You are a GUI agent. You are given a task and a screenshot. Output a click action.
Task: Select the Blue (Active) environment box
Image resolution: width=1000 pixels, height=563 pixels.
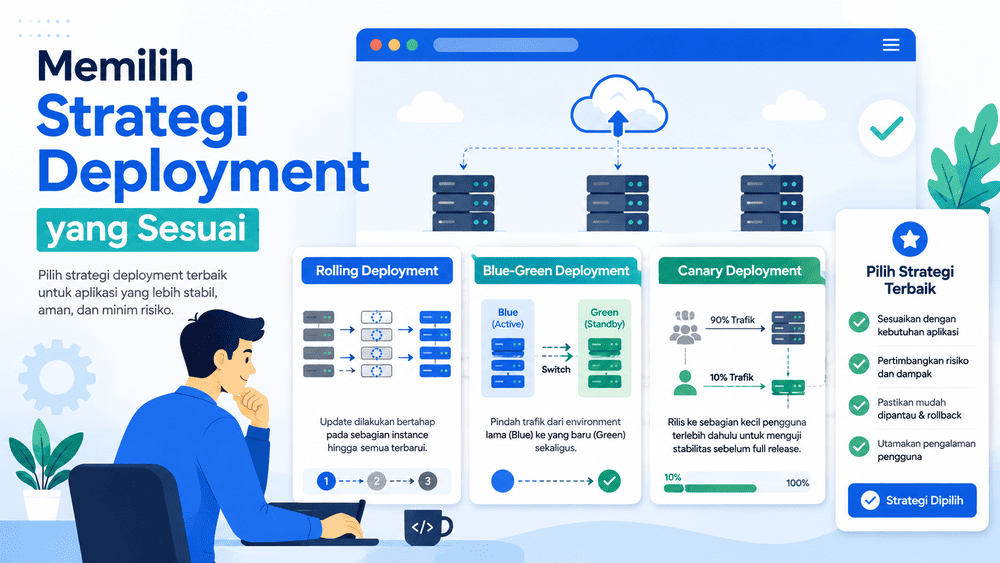508,348
